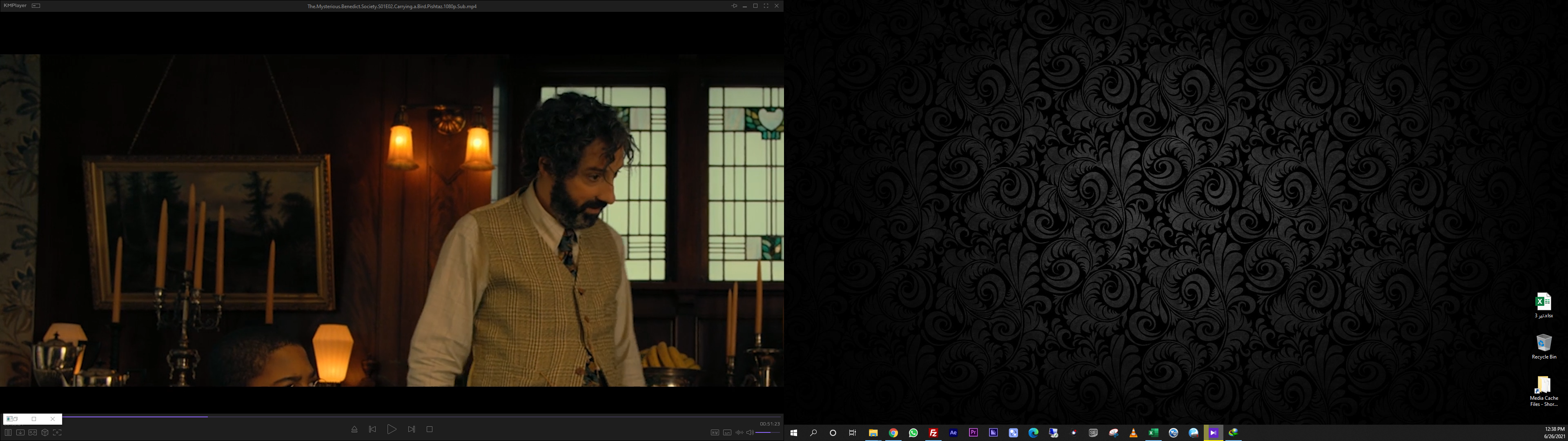Image resolution: width=1568 pixels, height=441 pixels.
Task: Open Premiere Pro from the taskbar
Action: coord(973,432)
